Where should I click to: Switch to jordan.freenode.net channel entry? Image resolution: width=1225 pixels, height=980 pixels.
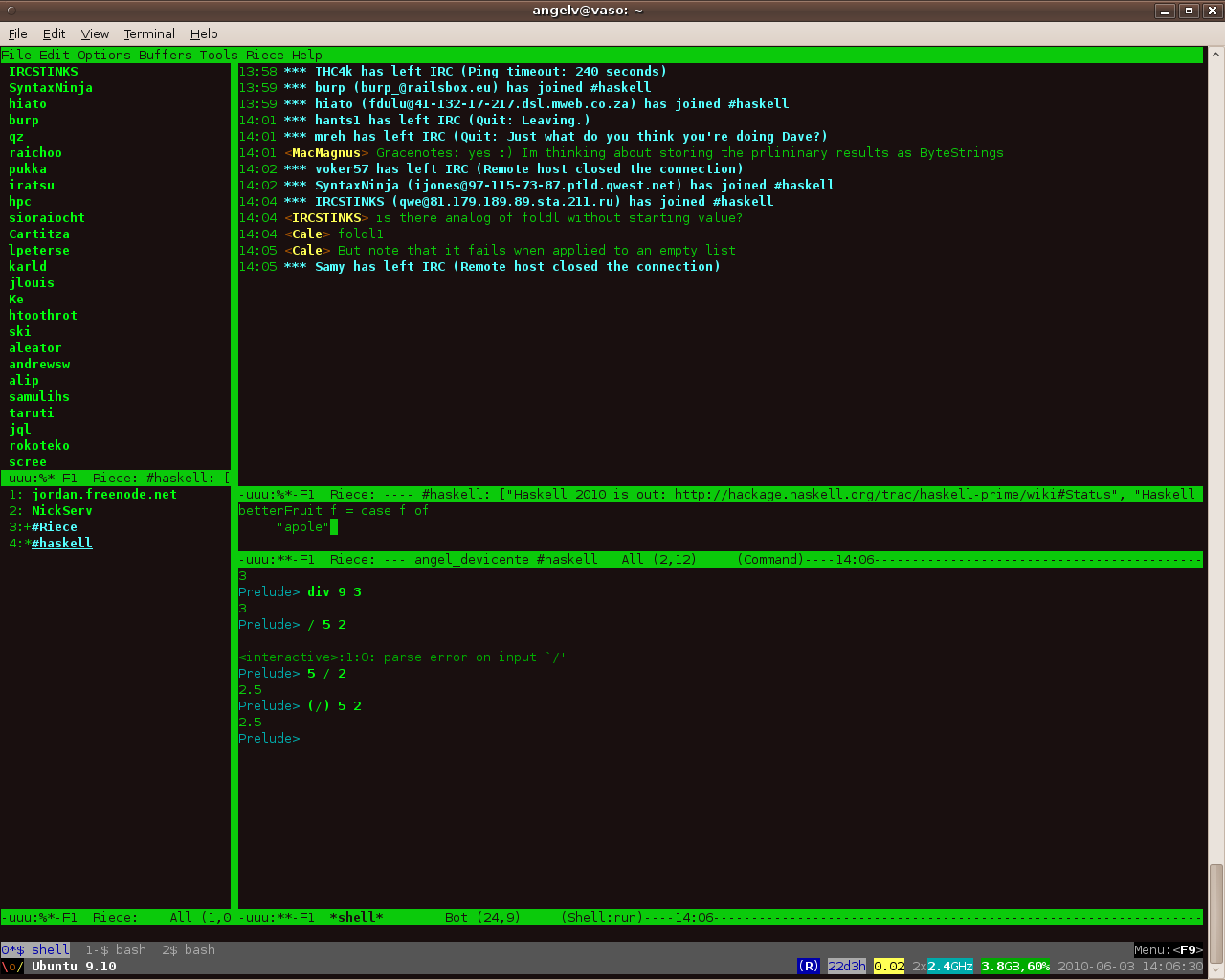pos(104,495)
